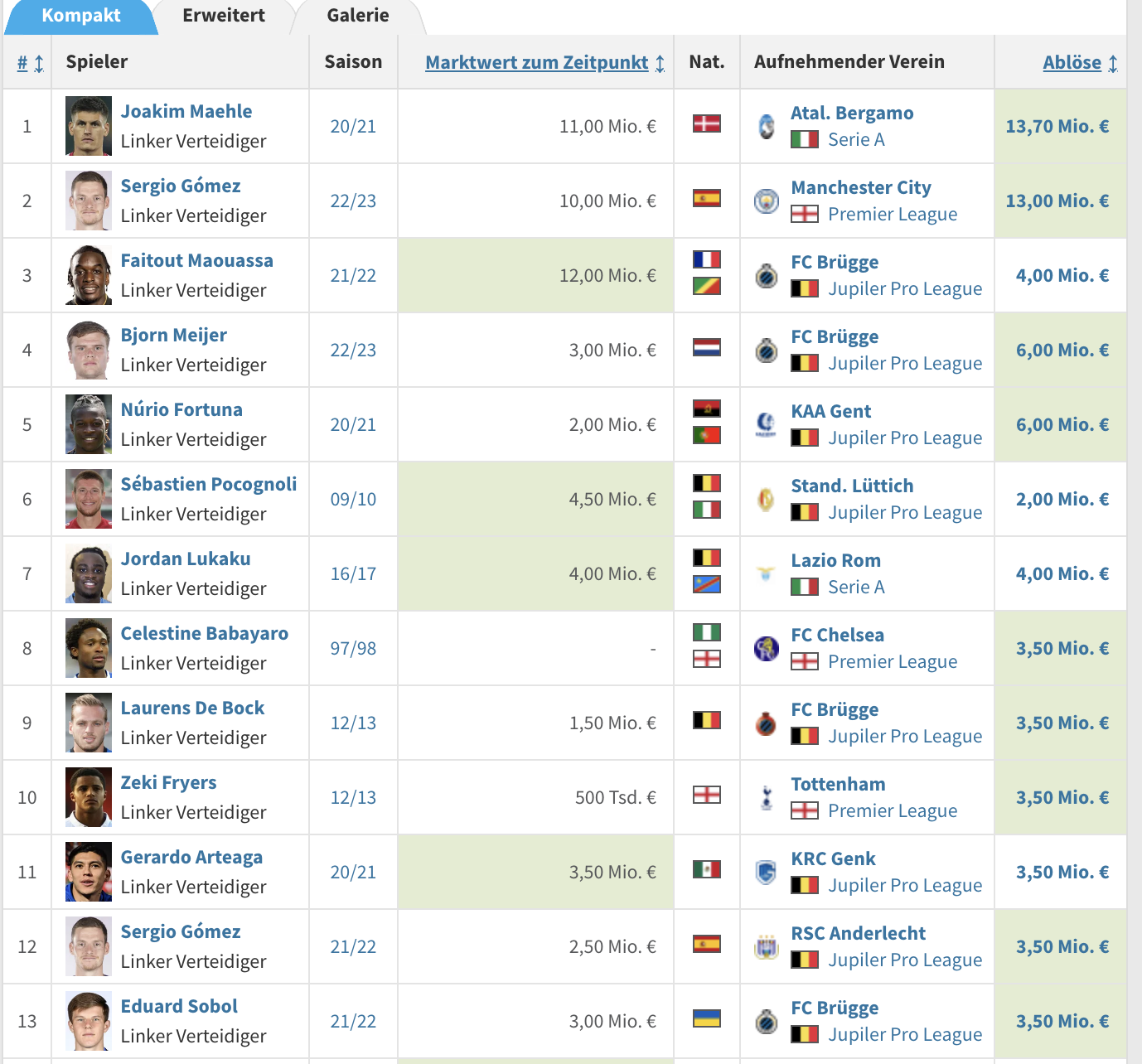This screenshot has height=1064, width=1142.
Task: Sort by the # column header
Action: (30, 62)
